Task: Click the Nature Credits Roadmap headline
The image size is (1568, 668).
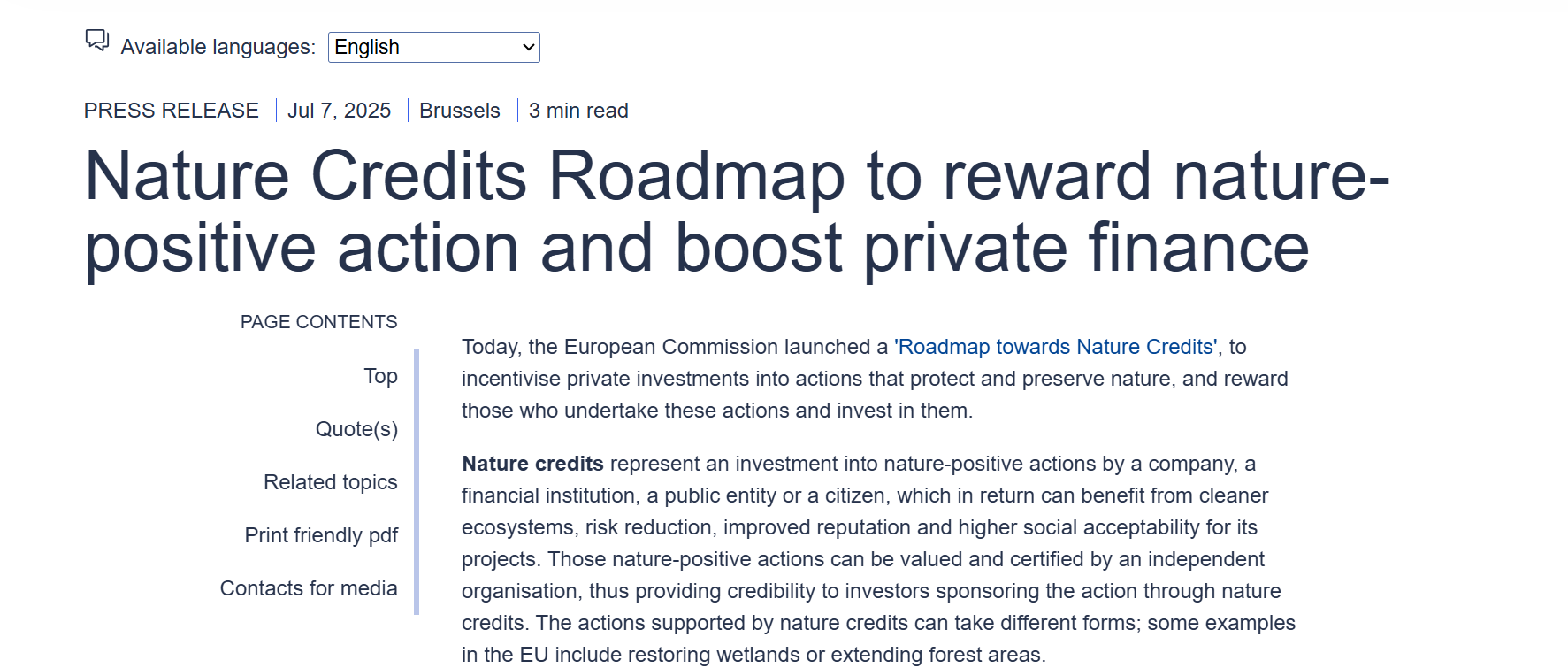Action: [x=695, y=211]
